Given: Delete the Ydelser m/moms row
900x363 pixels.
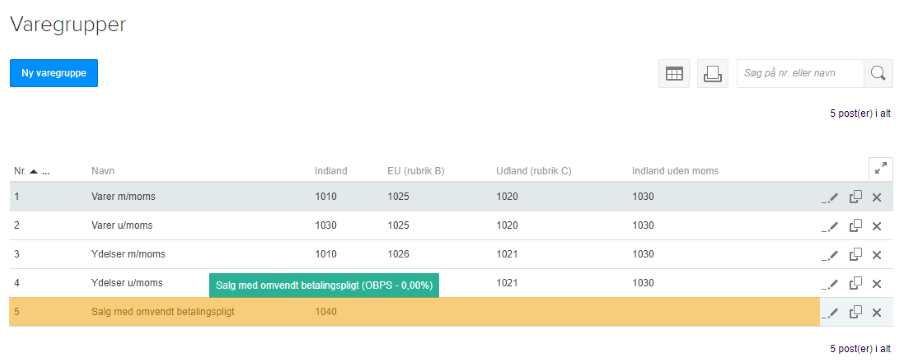Looking at the screenshot, I should (876, 255).
